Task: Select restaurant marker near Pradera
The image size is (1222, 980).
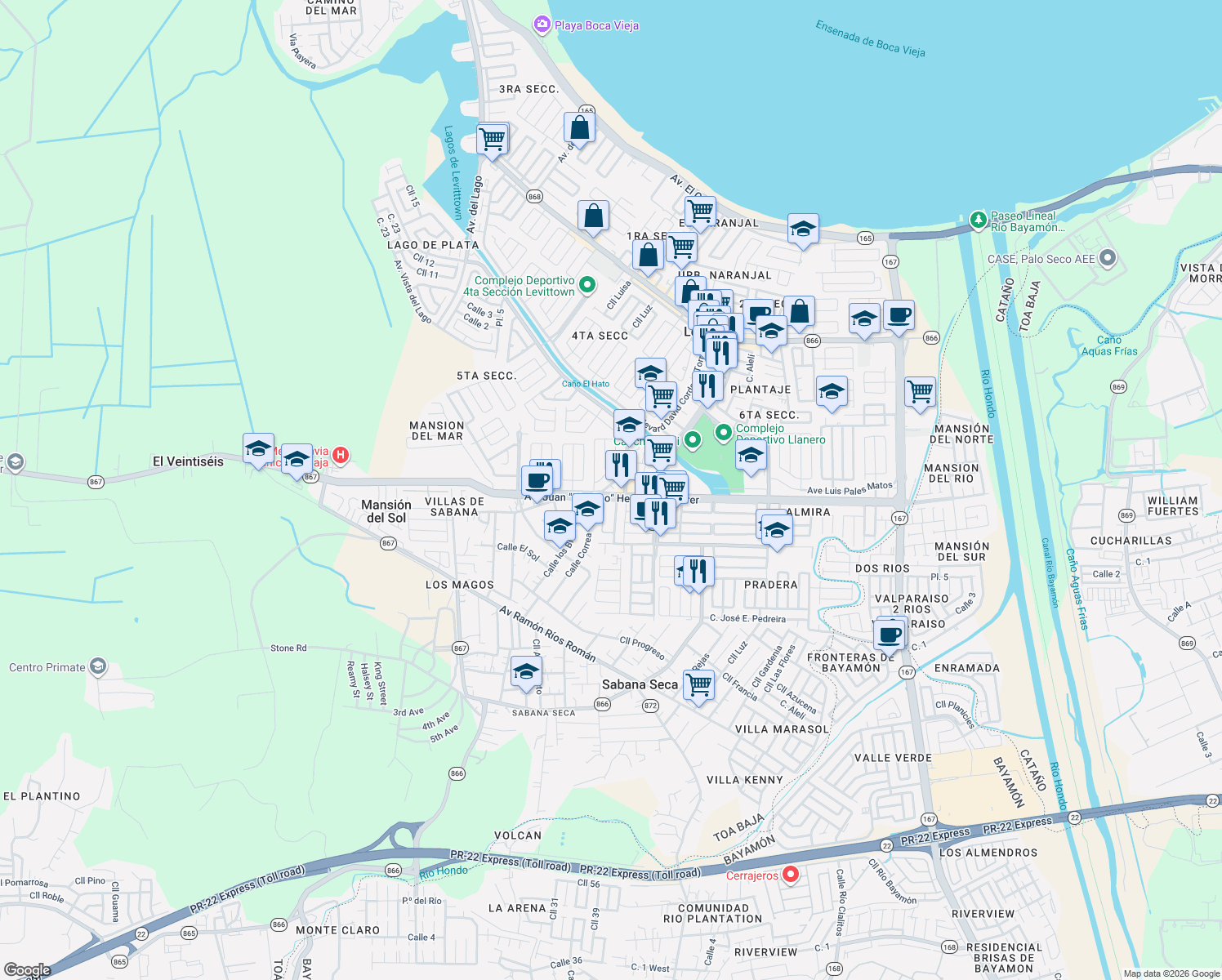Action: point(698,572)
